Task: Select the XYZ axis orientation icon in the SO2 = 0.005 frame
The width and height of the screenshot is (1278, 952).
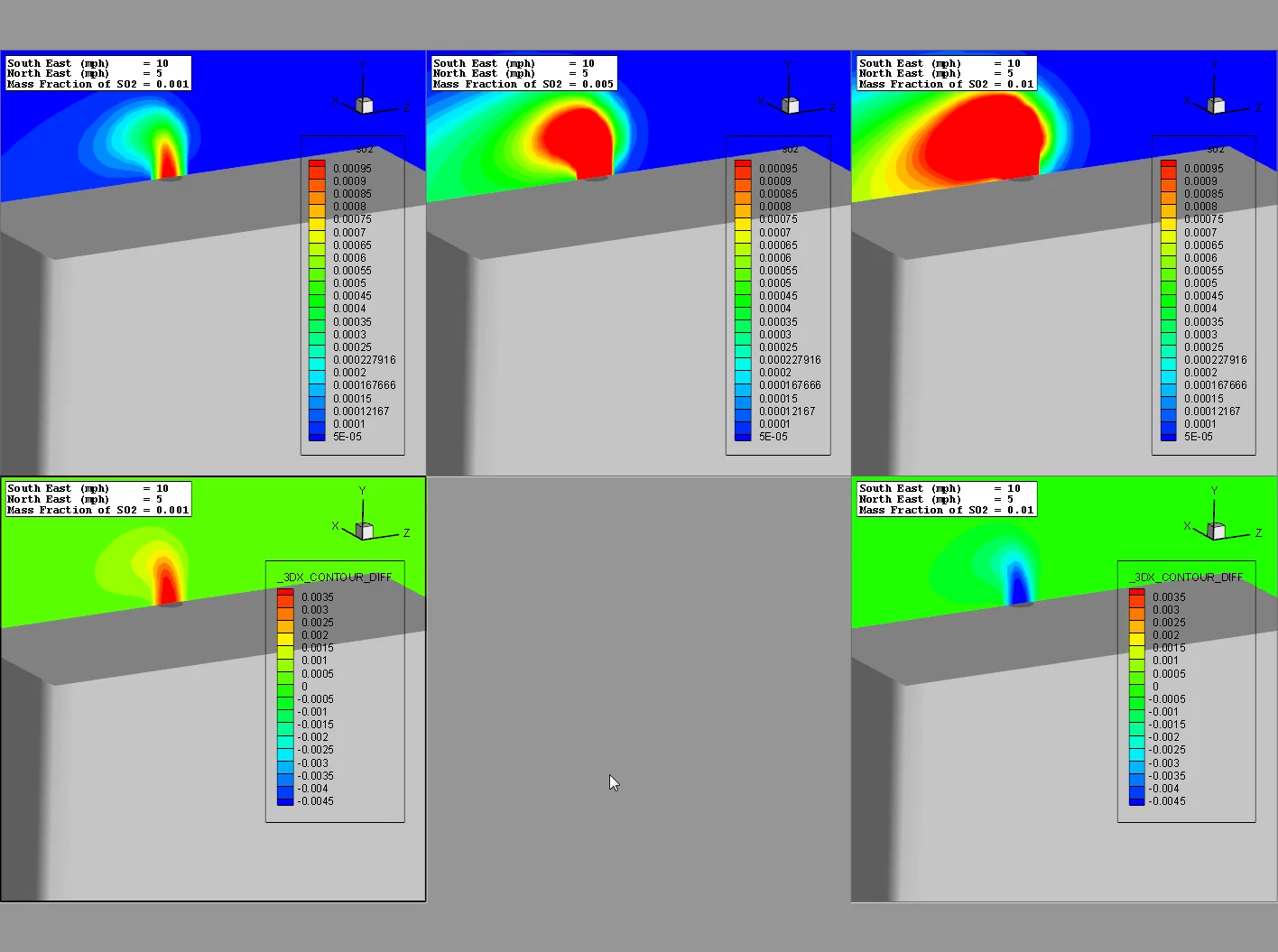Action: click(x=796, y=90)
